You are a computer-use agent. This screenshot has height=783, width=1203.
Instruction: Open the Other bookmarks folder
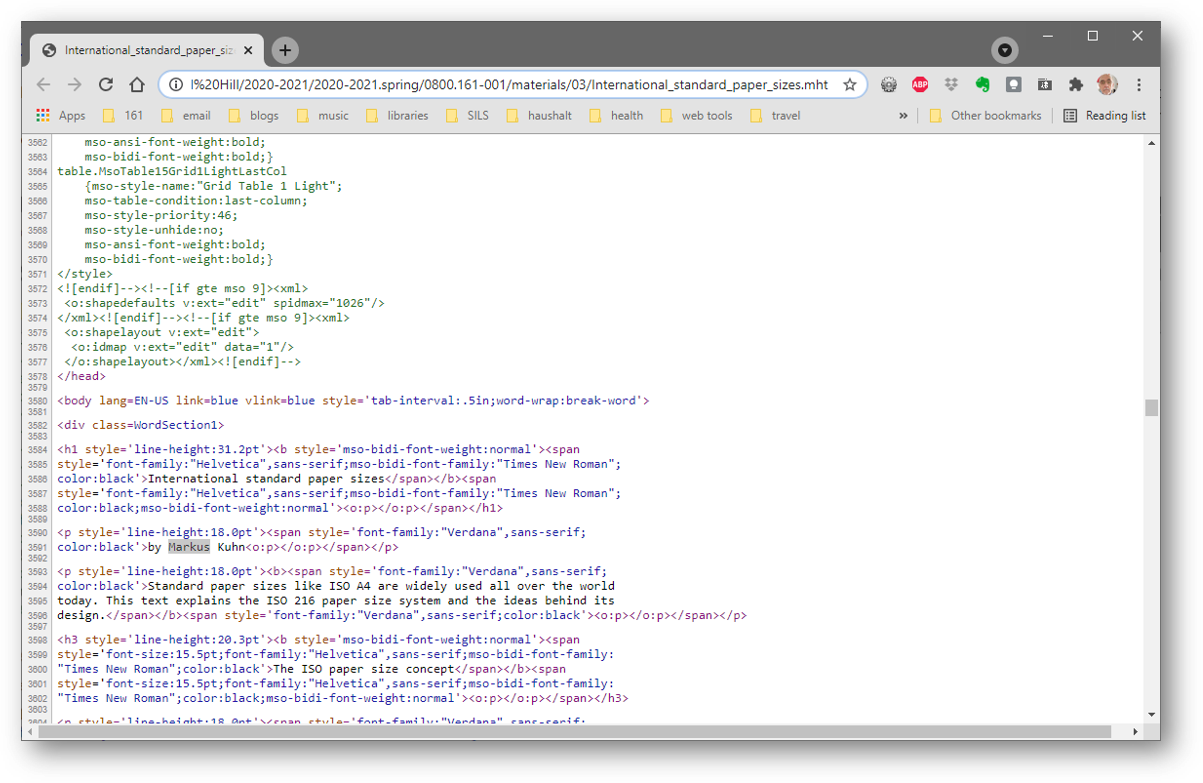[986, 115]
